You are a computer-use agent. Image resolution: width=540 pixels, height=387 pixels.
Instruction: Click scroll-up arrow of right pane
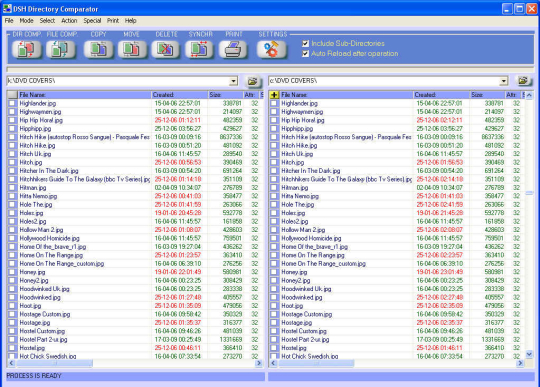tap(529, 95)
